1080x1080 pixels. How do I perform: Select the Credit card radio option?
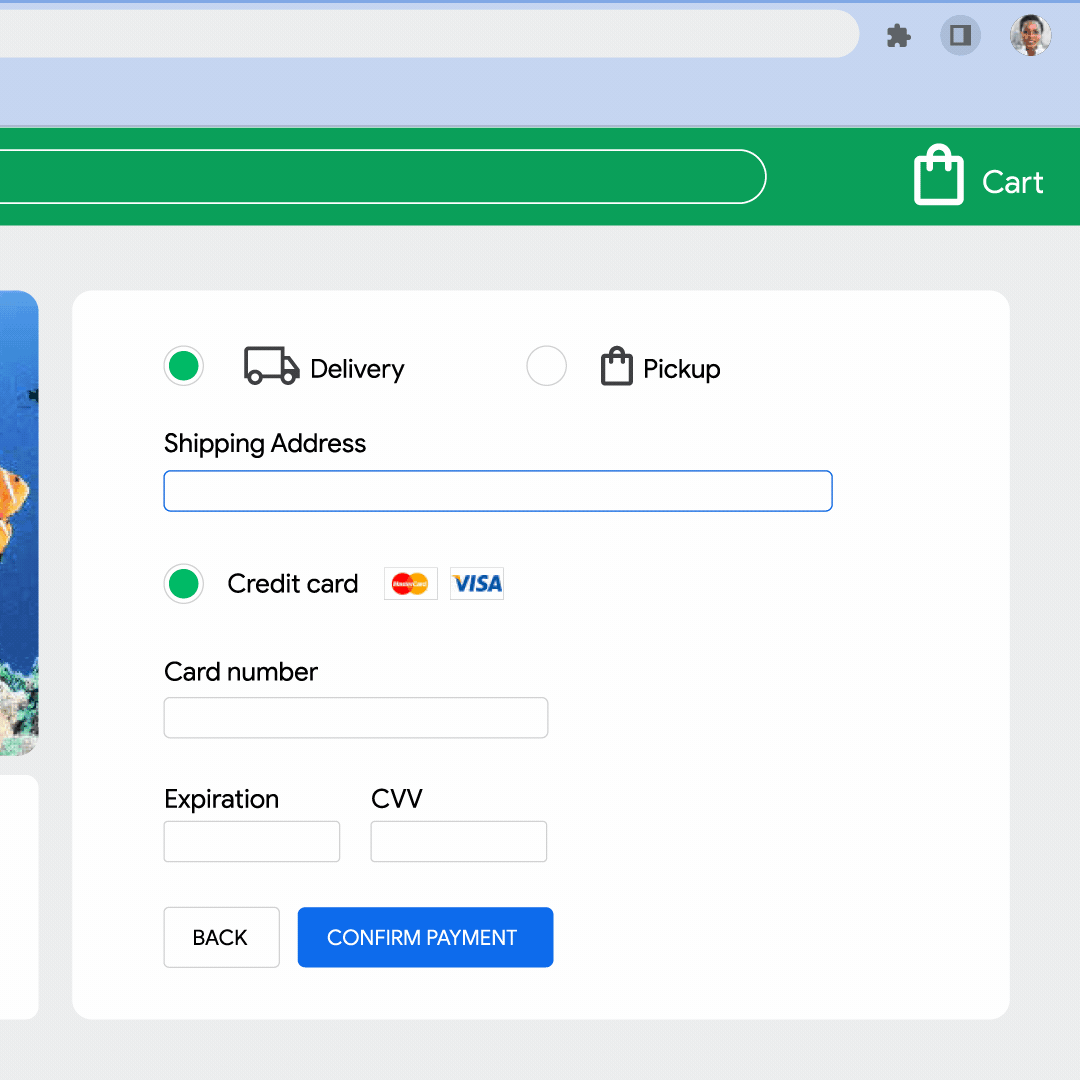pyautogui.click(x=184, y=584)
